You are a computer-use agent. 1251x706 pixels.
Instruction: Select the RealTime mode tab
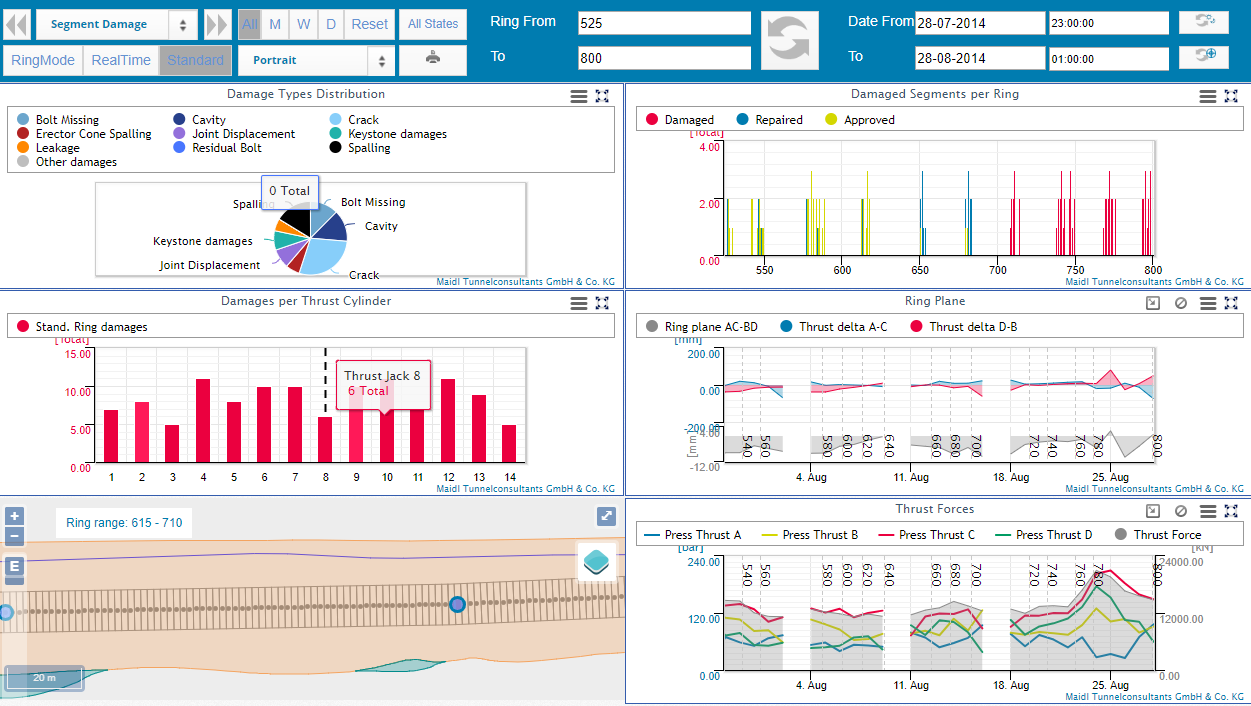121,60
